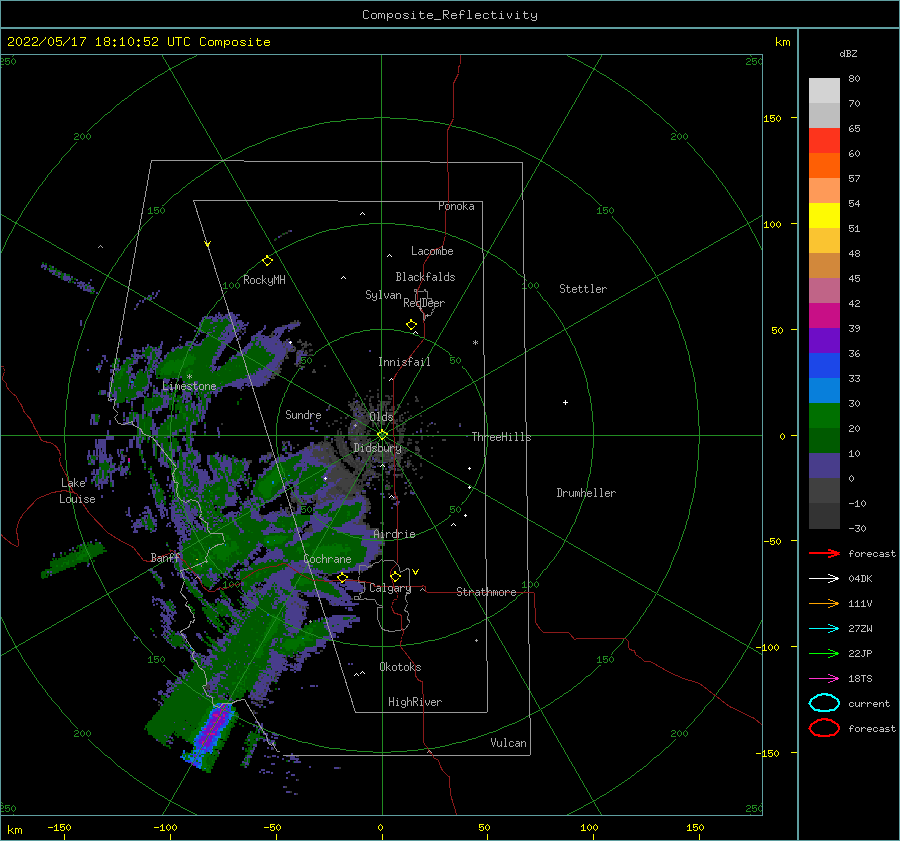Click the 04DK legend text
The width and height of the screenshot is (900, 841).
point(860,579)
